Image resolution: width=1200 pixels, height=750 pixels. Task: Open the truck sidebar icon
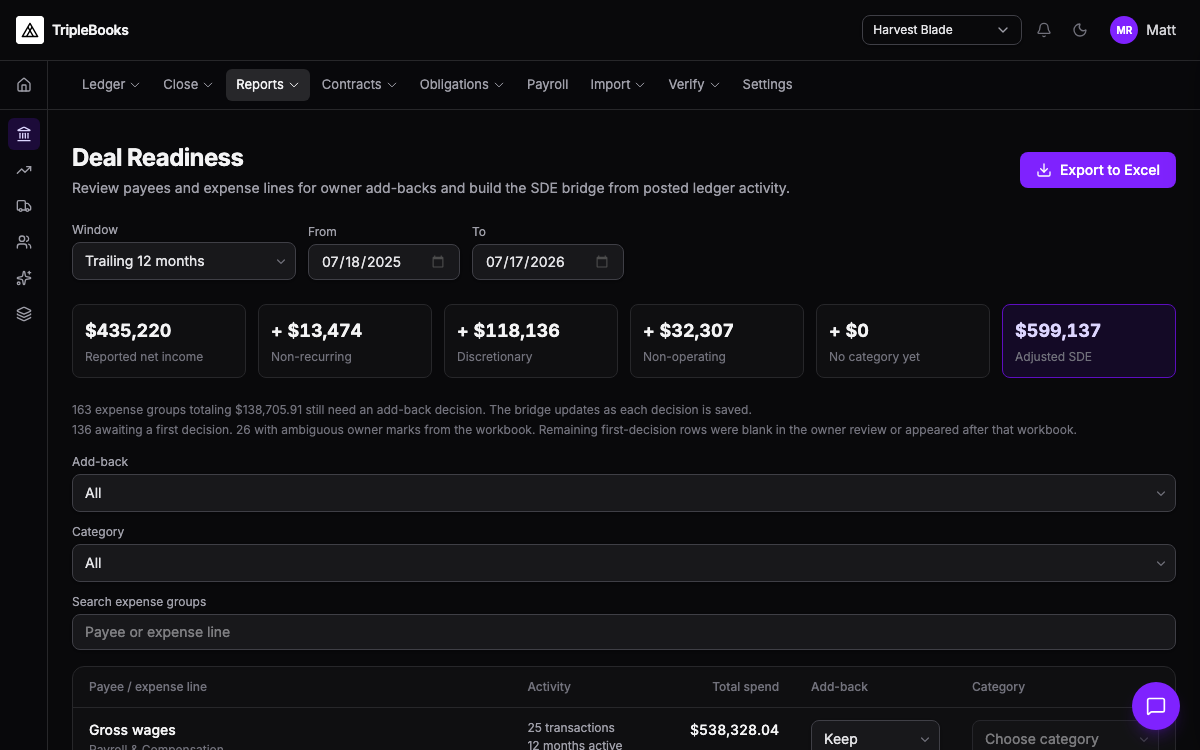click(x=24, y=206)
